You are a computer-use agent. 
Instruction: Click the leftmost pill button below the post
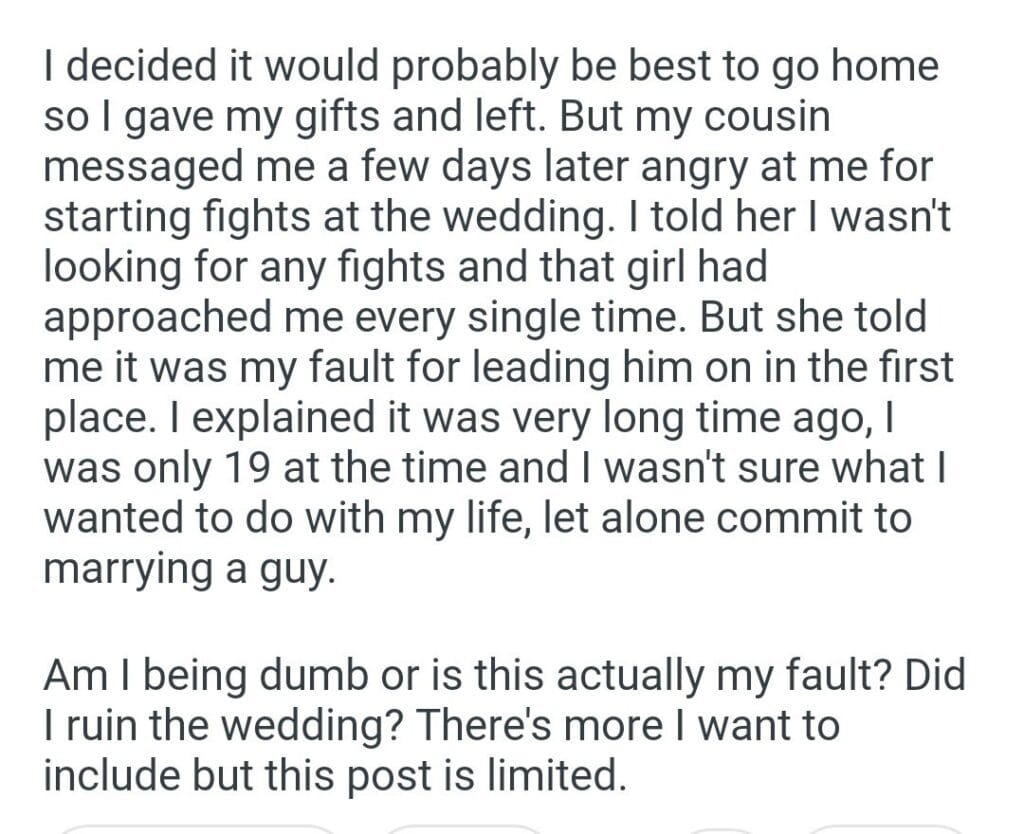(x=195, y=829)
